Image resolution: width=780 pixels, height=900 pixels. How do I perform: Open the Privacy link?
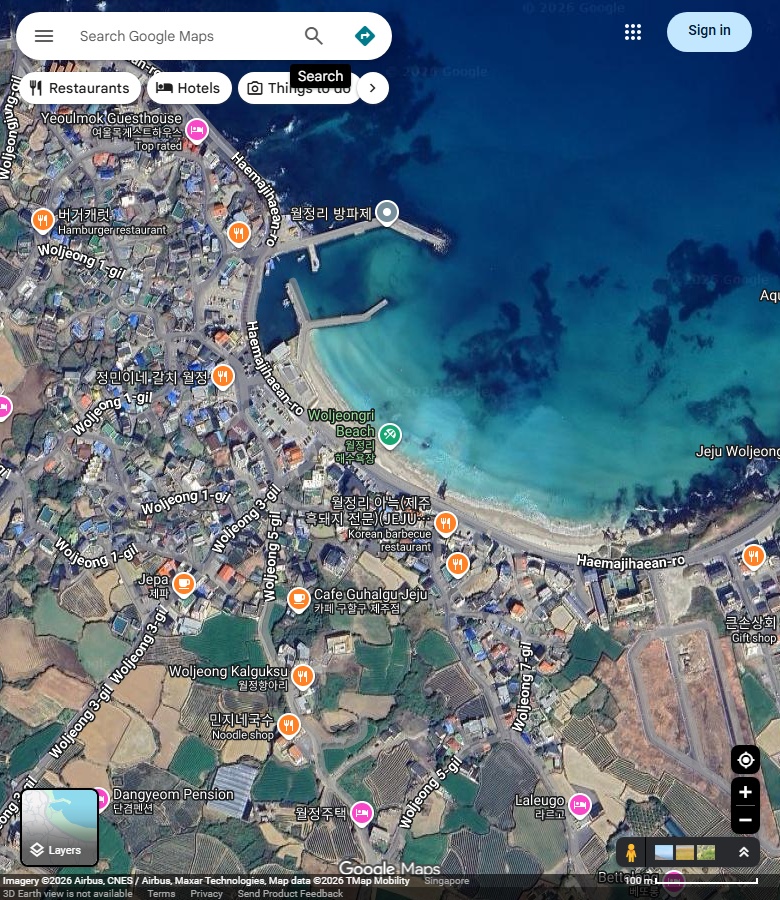(206, 894)
